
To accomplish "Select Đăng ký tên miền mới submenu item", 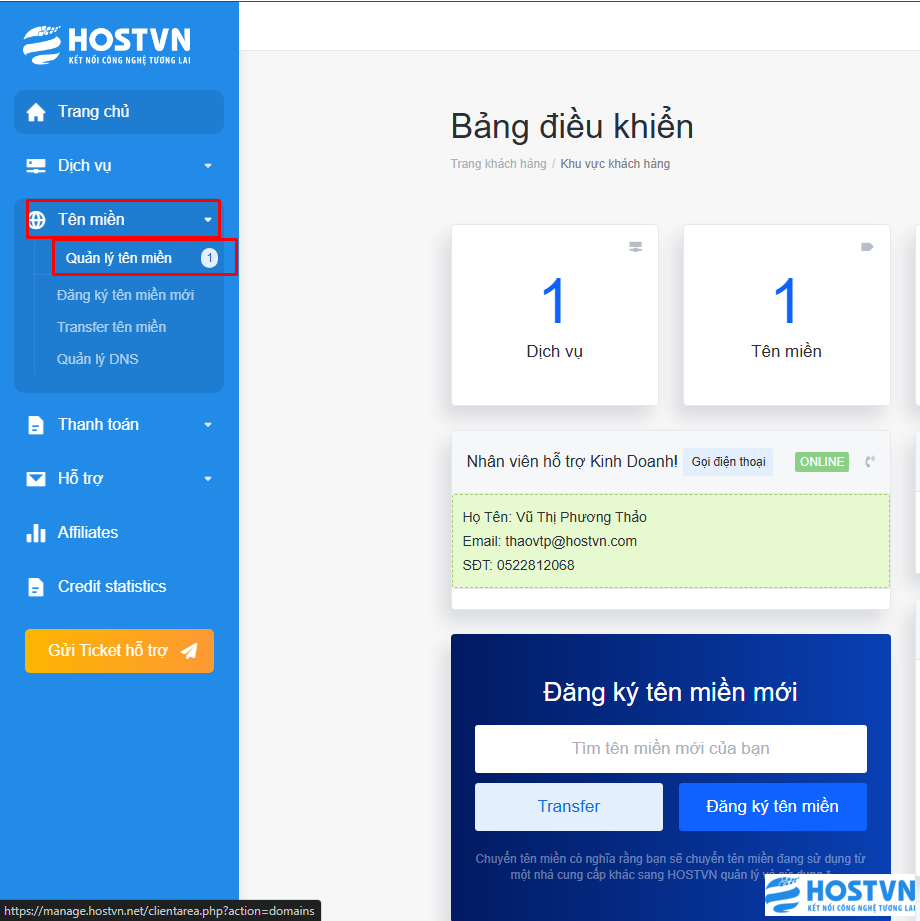I will tap(125, 295).
